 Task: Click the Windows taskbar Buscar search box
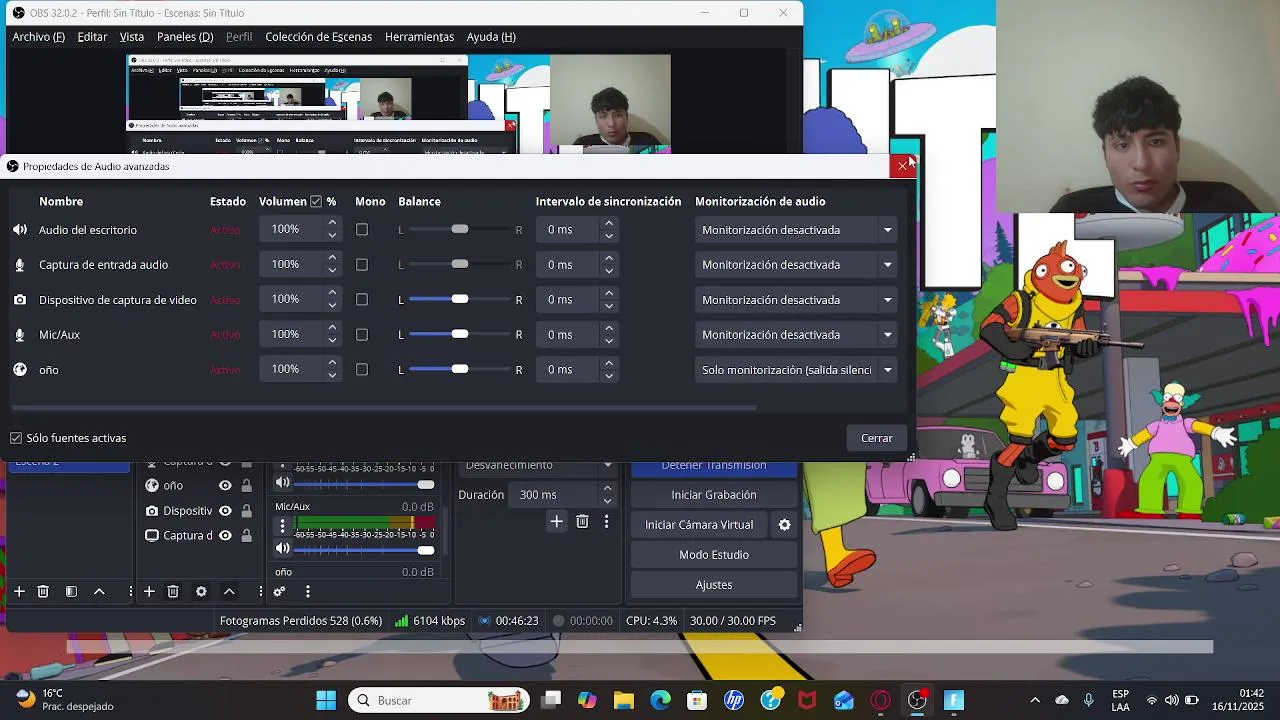439,701
